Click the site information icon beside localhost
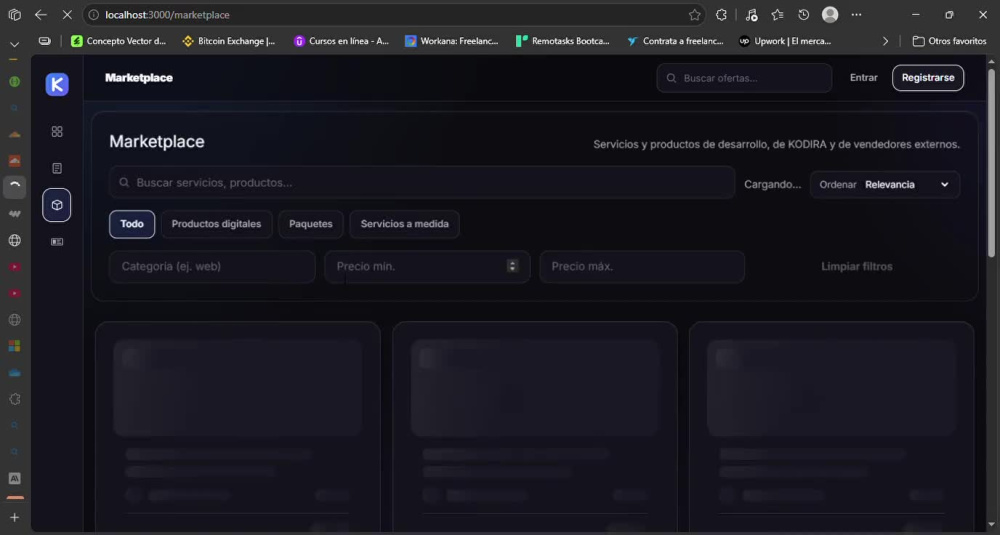 (94, 15)
